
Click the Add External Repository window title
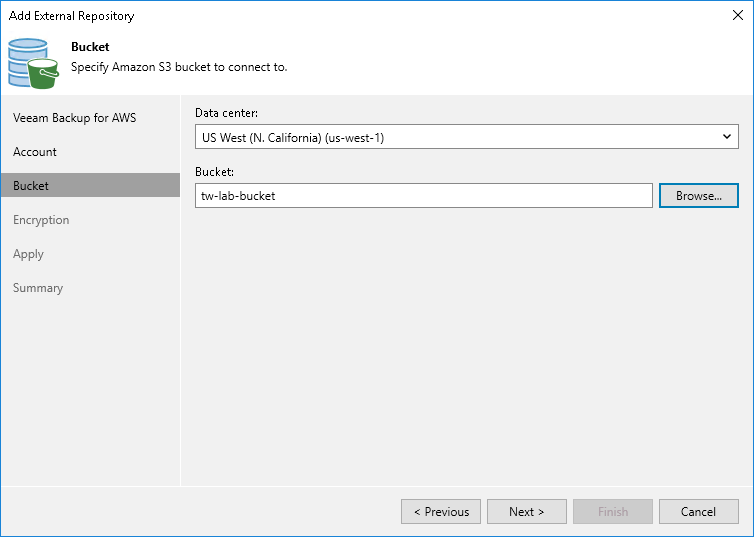(71, 16)
